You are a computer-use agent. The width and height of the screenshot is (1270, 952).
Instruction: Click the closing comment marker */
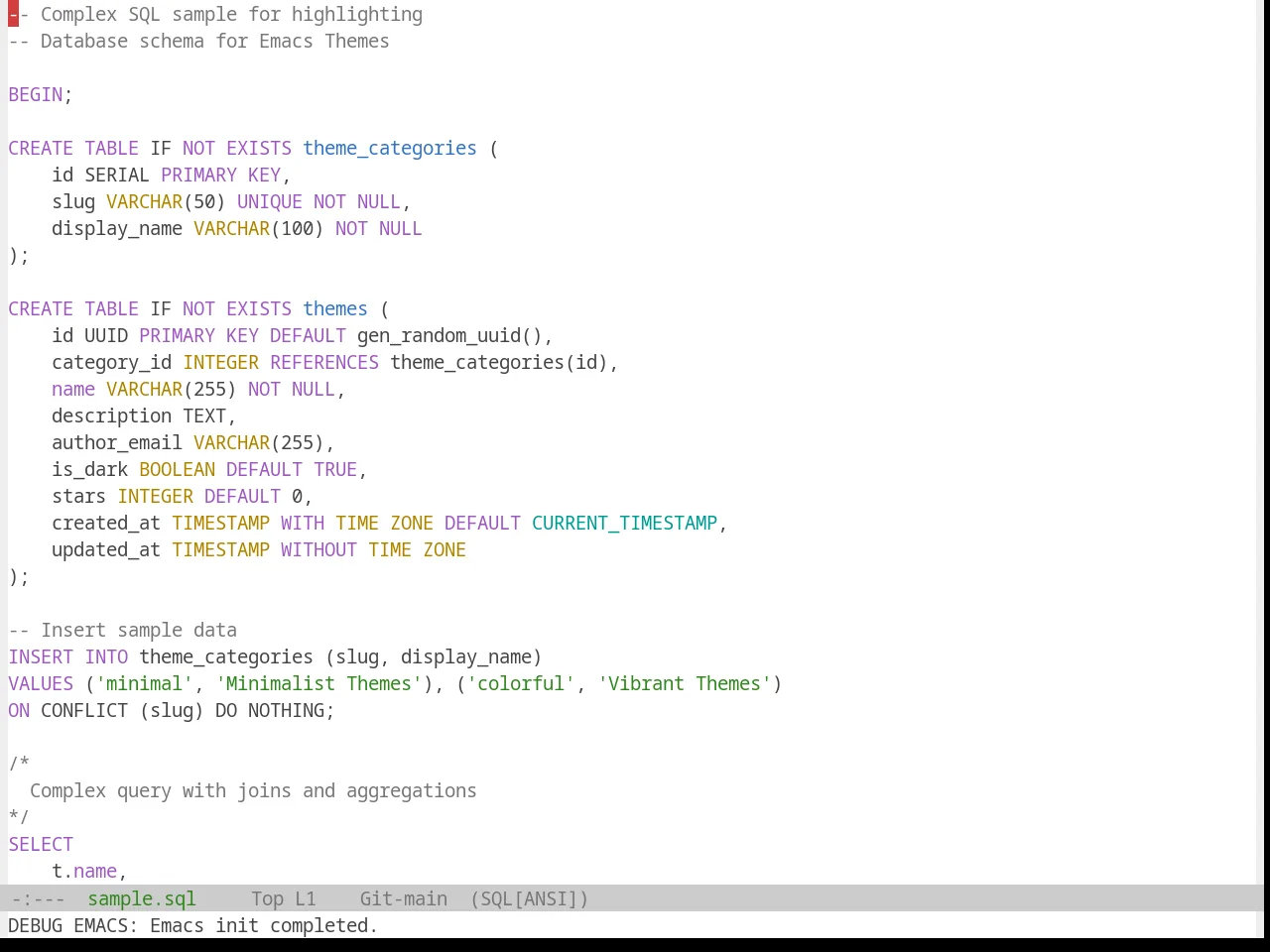[19, 818]
